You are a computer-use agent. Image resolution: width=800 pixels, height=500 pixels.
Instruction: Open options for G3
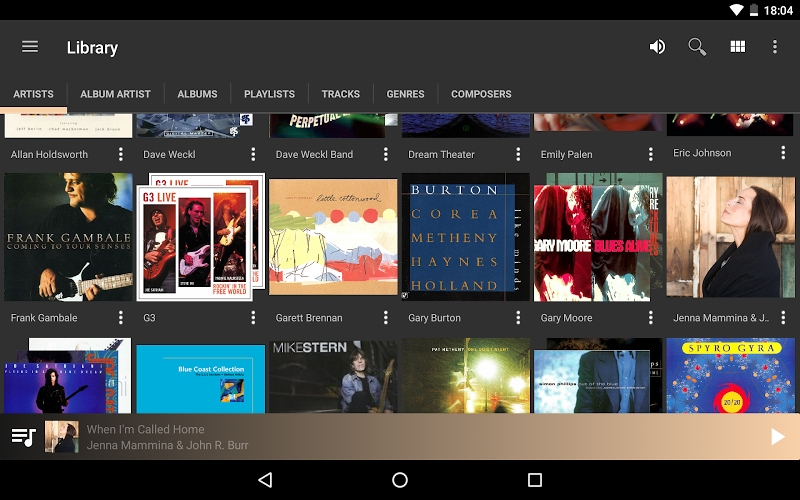pyautogui.click(x=253, y=318)
